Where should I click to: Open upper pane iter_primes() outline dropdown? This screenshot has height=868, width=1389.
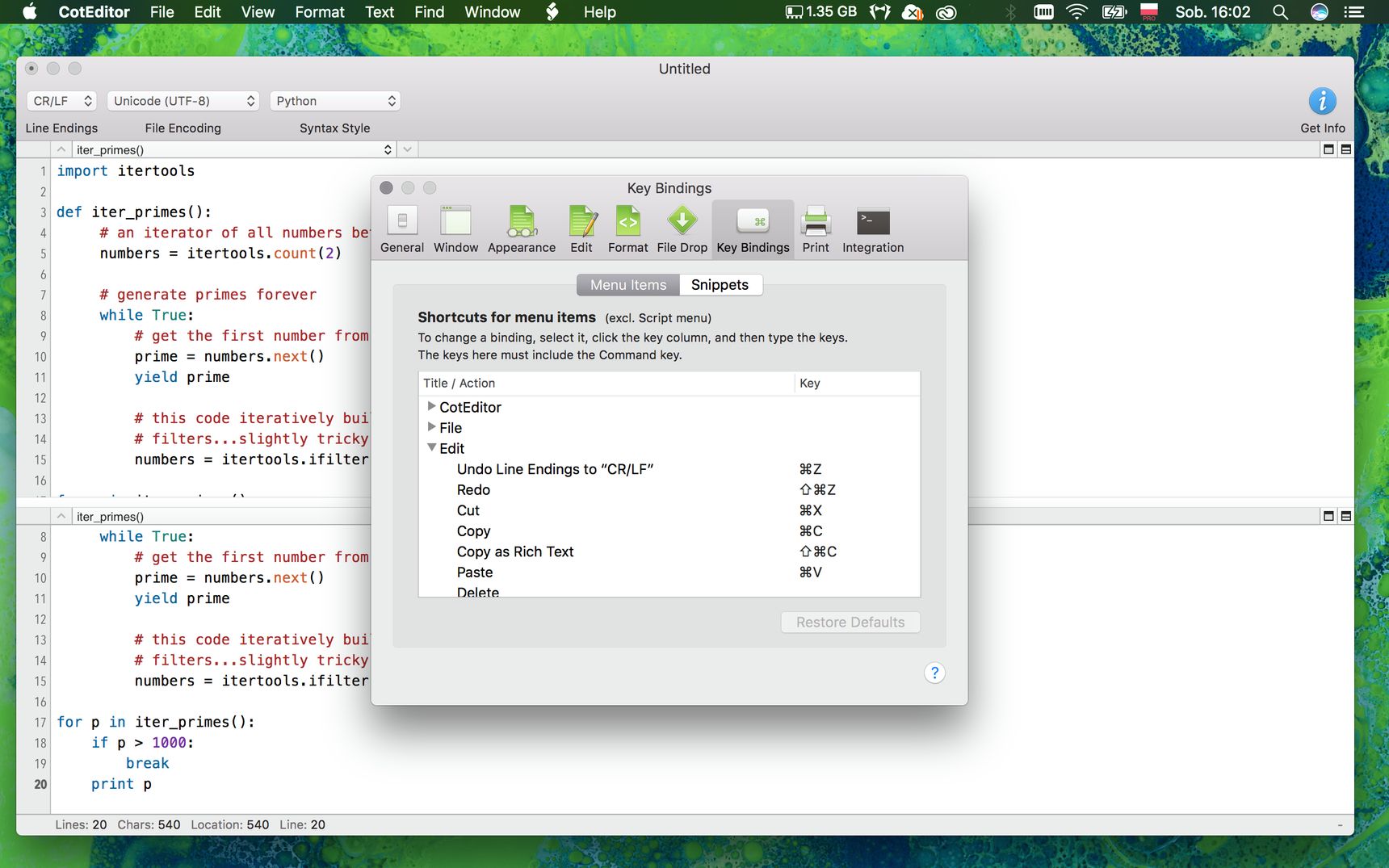(233, 150)
